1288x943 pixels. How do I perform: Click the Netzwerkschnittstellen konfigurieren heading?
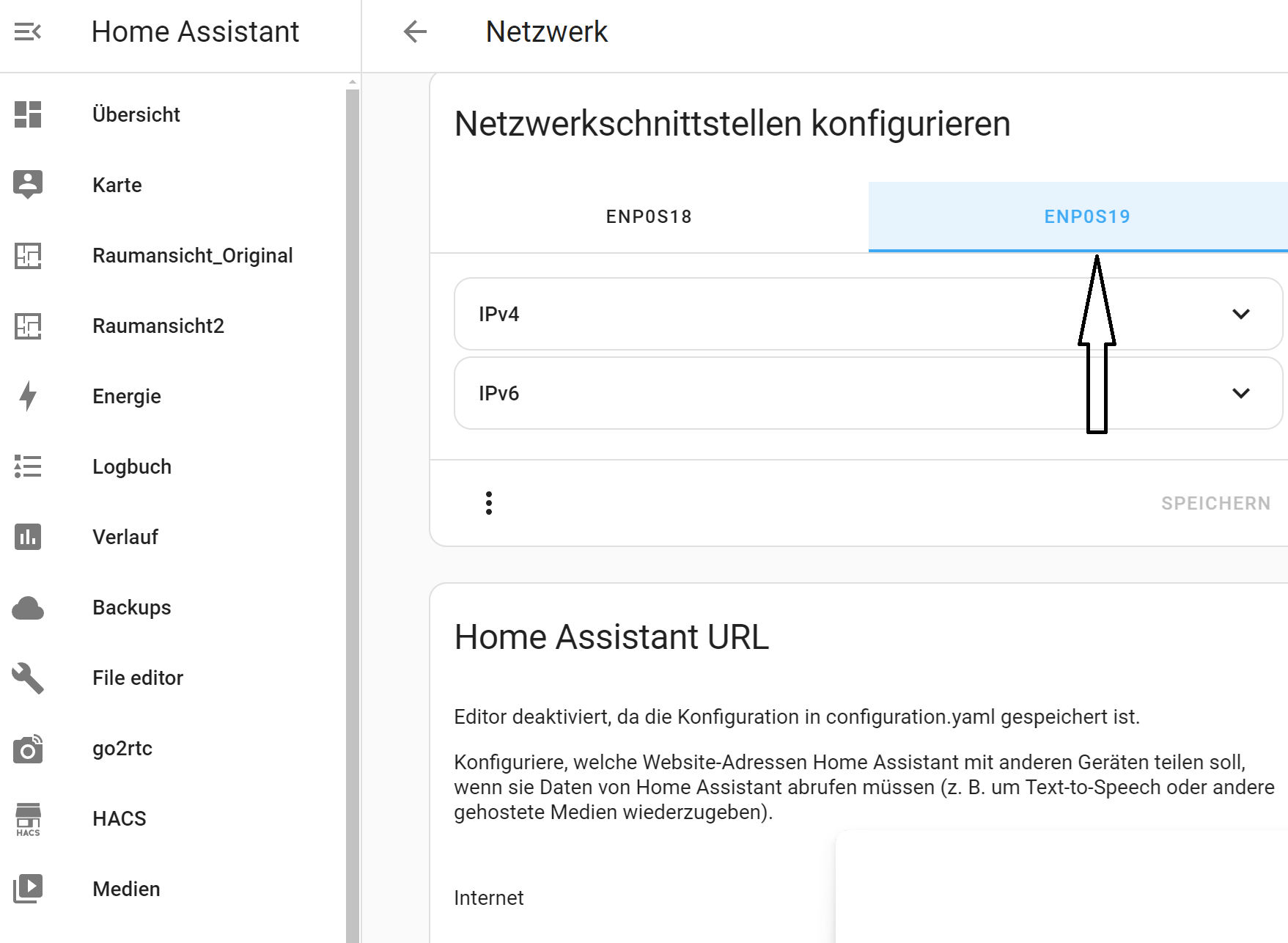click(732, 123)
